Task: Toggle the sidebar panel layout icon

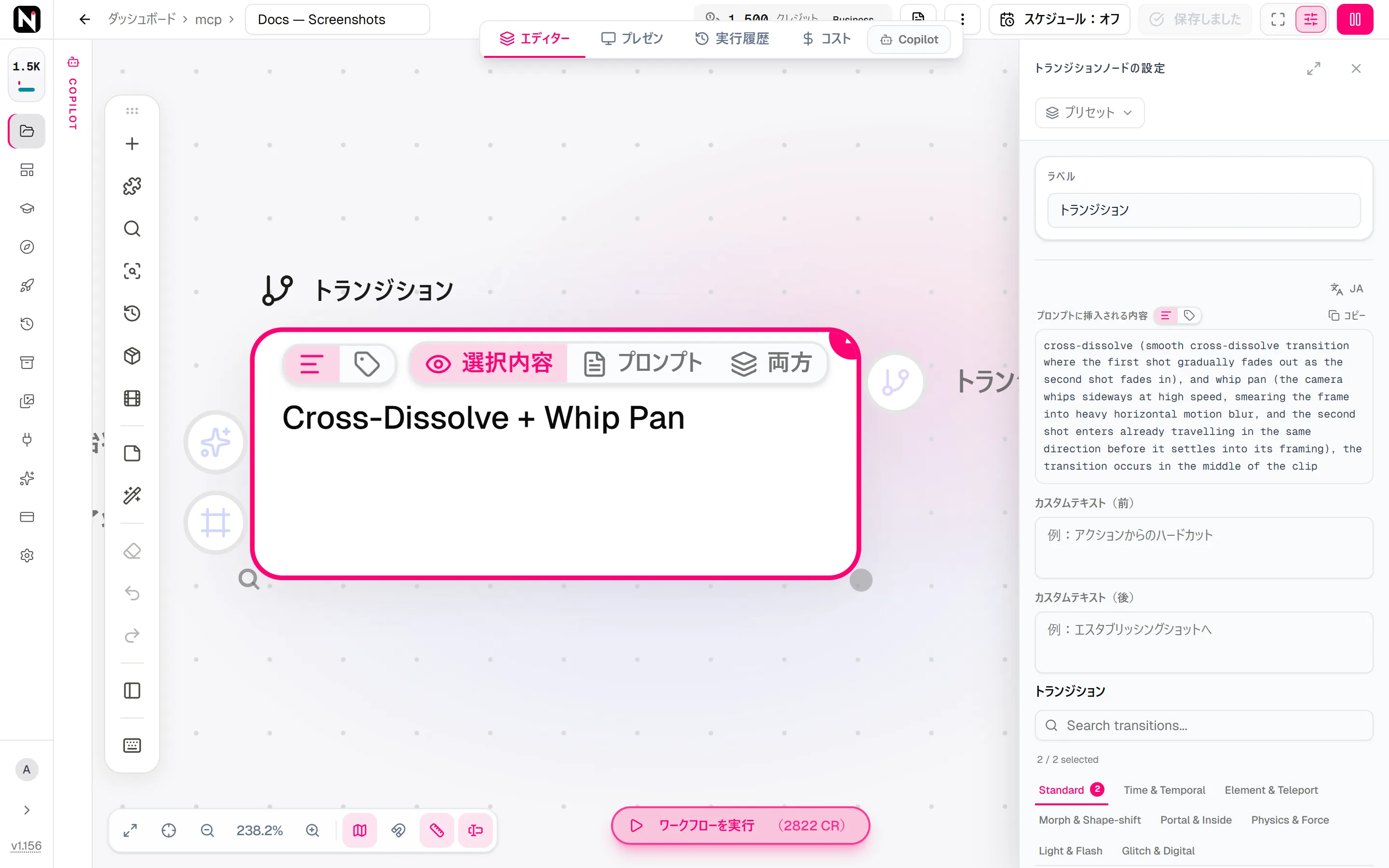Action: [x=132, y=691]
